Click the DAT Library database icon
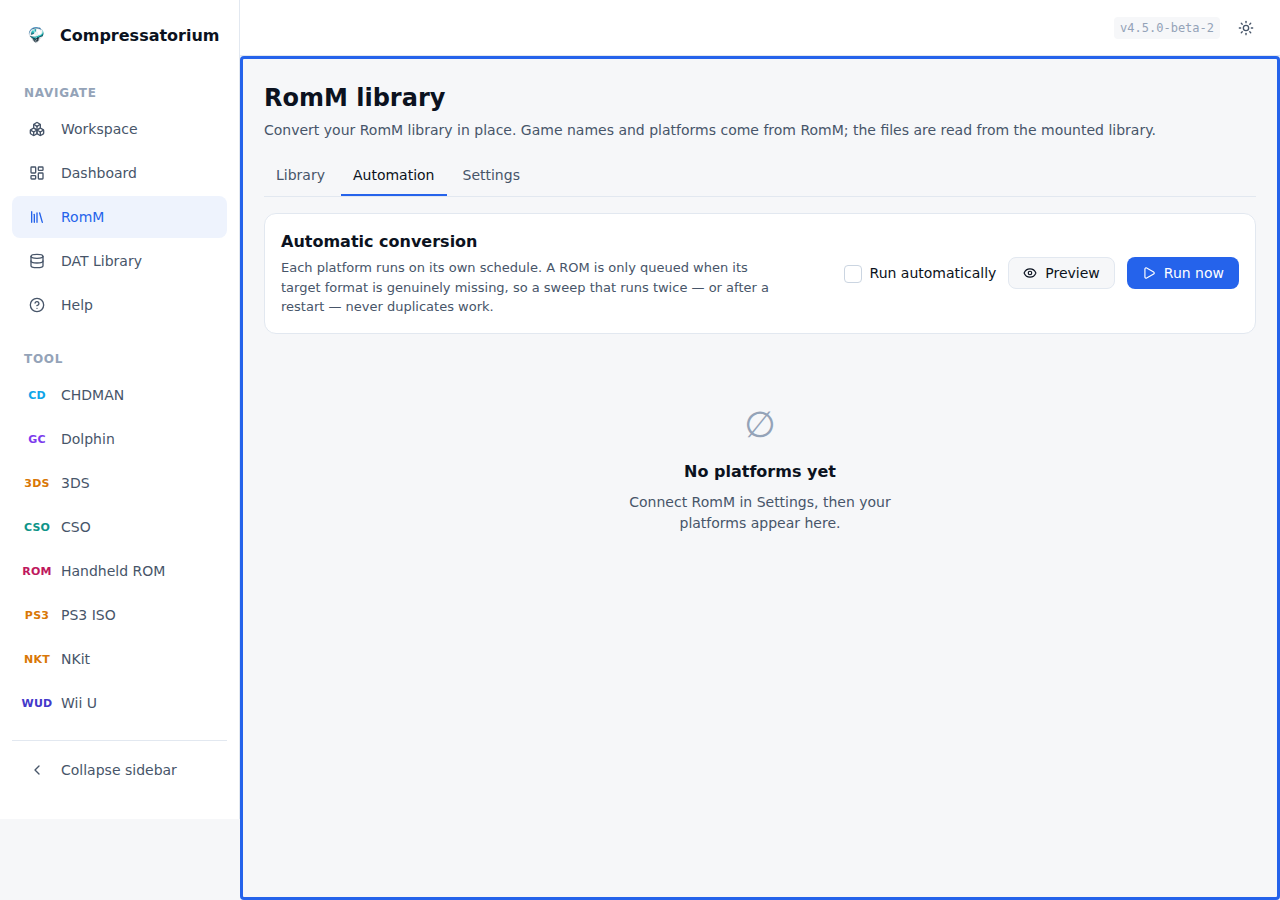This screenshot has height=900, width=1280. [x=37, y=261]
